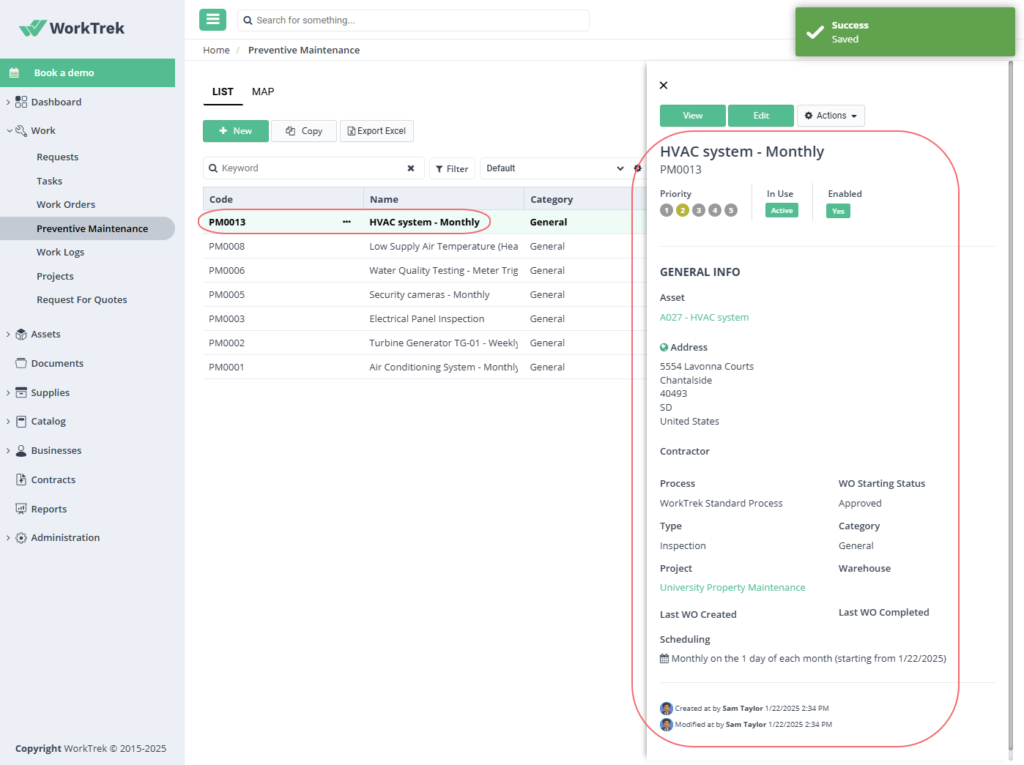Toggle the Enabled Yes badge
The height and width of the screenshot is (765, 1024).
(x=838, y=211)
